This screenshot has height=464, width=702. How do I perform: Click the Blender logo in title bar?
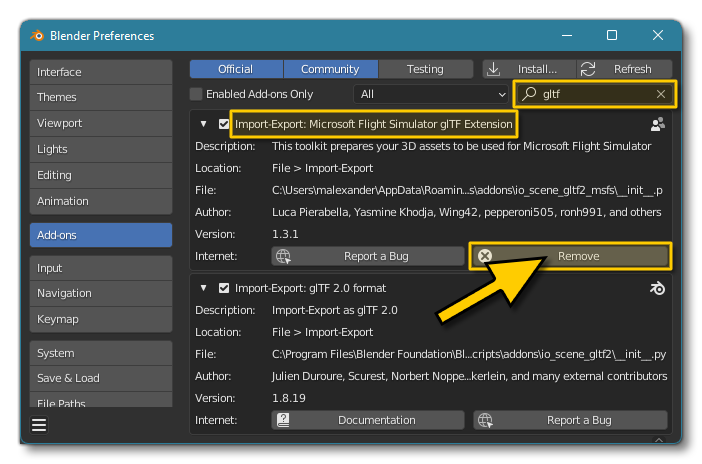[x=37, y=35]
